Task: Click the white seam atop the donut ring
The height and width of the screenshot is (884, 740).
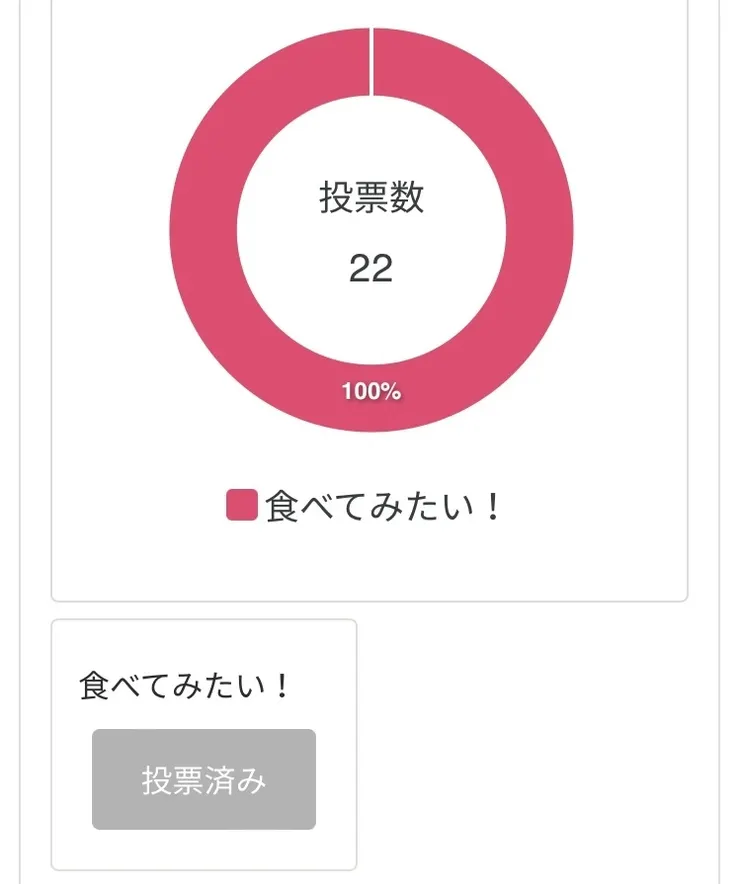Action: (x=371, y=62)
